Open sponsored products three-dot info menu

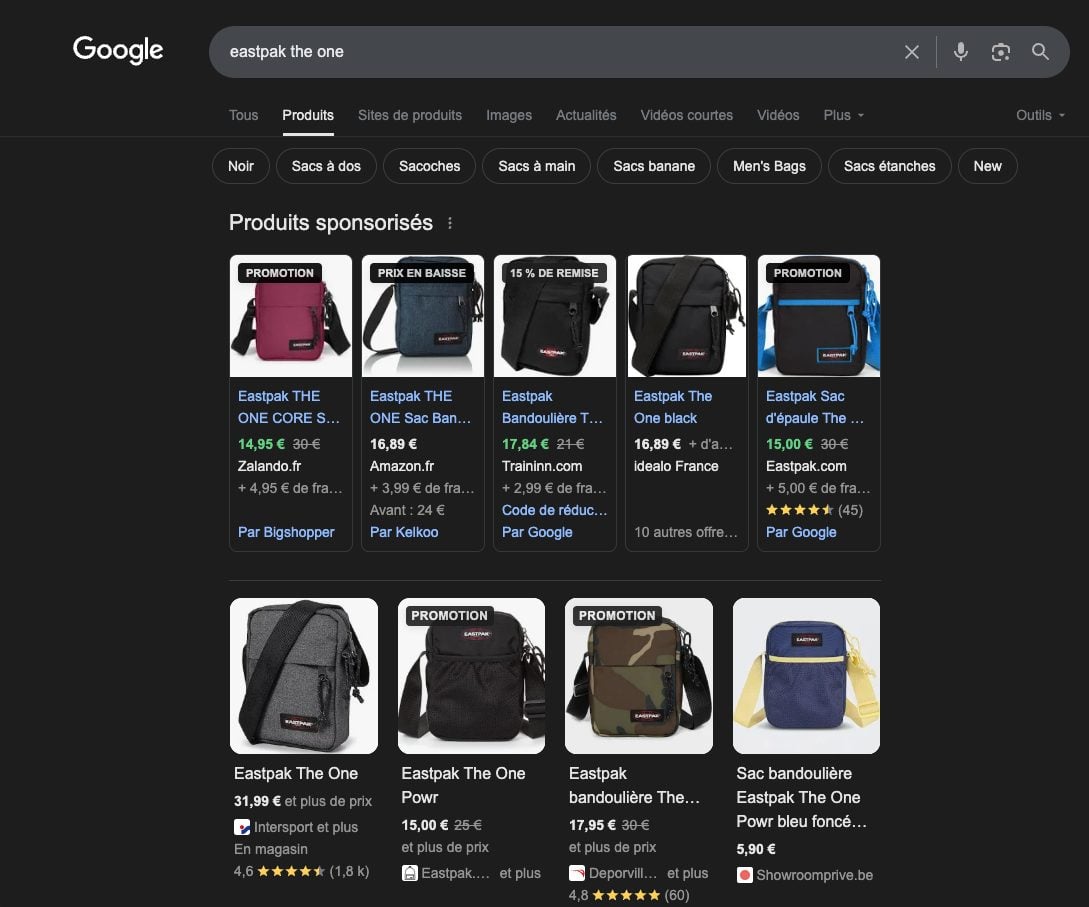click(x=450, y=223)
